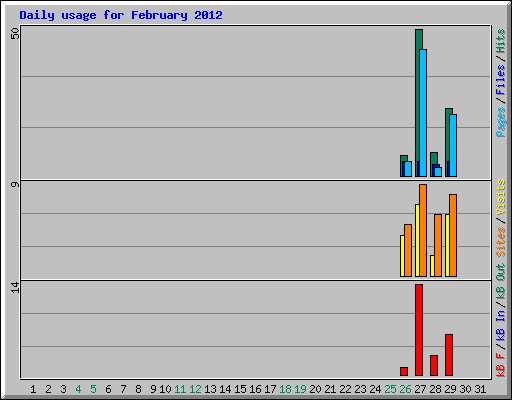Click the day "30" label on the x-axis
Image resolution: width=512 pixels, height=400 pixels.
465,389
